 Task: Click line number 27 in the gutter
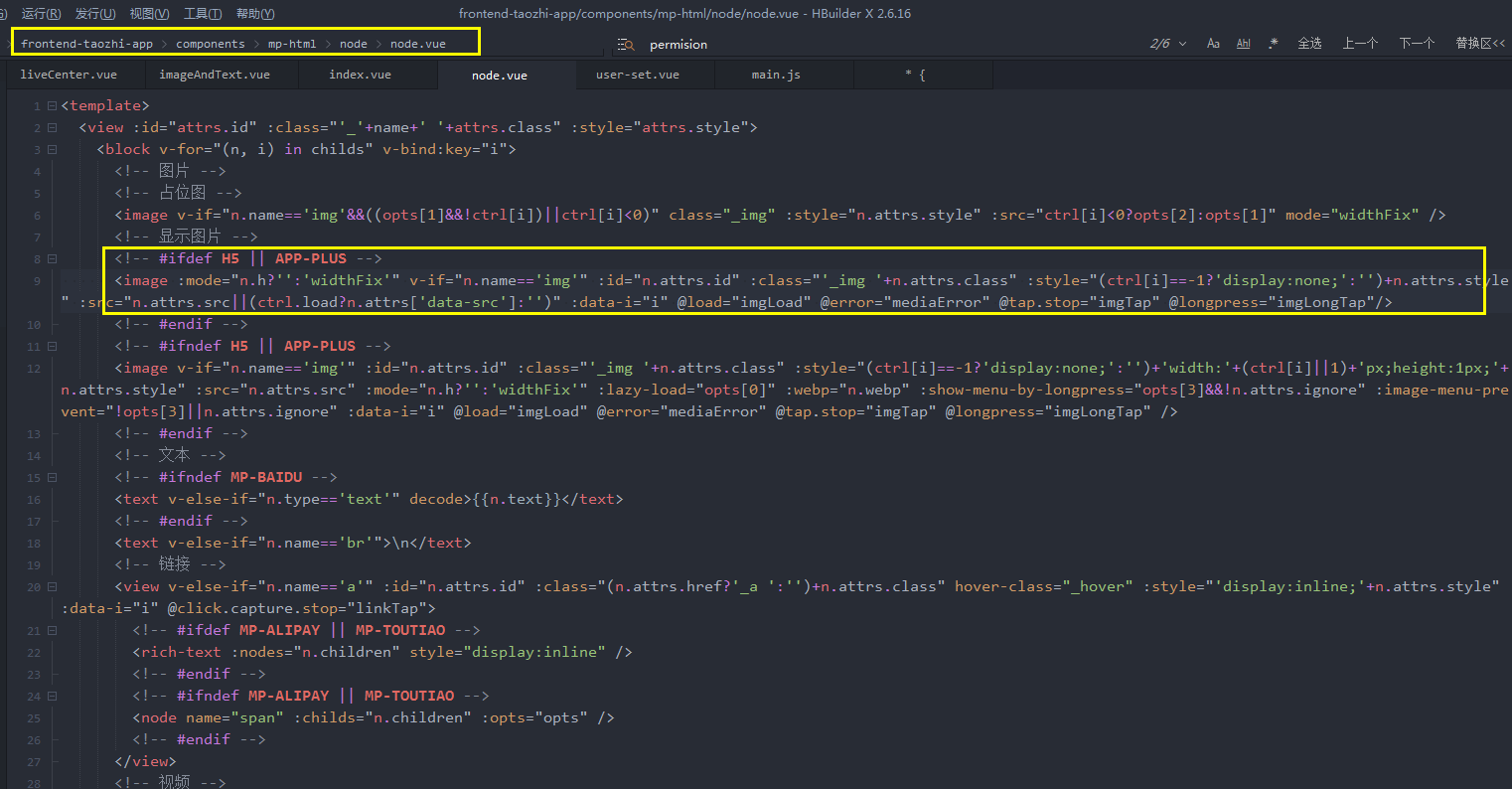[35, 762]
